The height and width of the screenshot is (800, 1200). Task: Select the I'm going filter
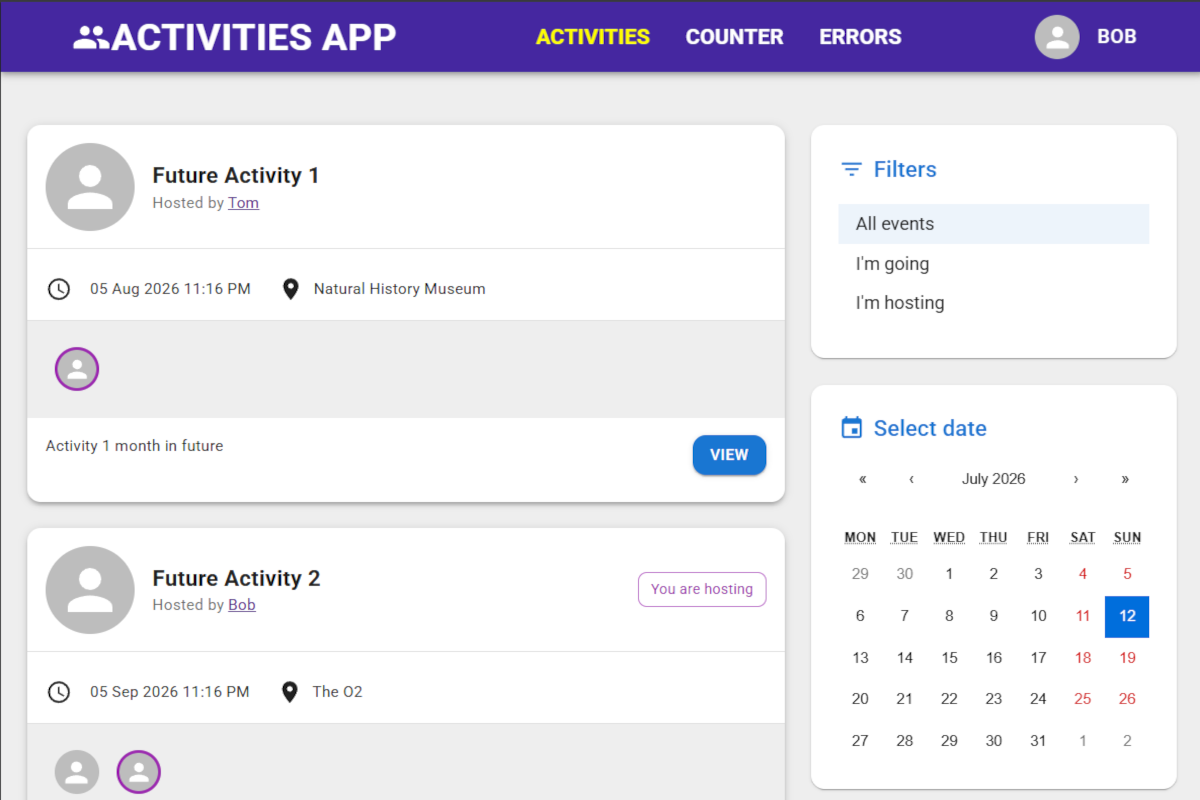(994, 264)
